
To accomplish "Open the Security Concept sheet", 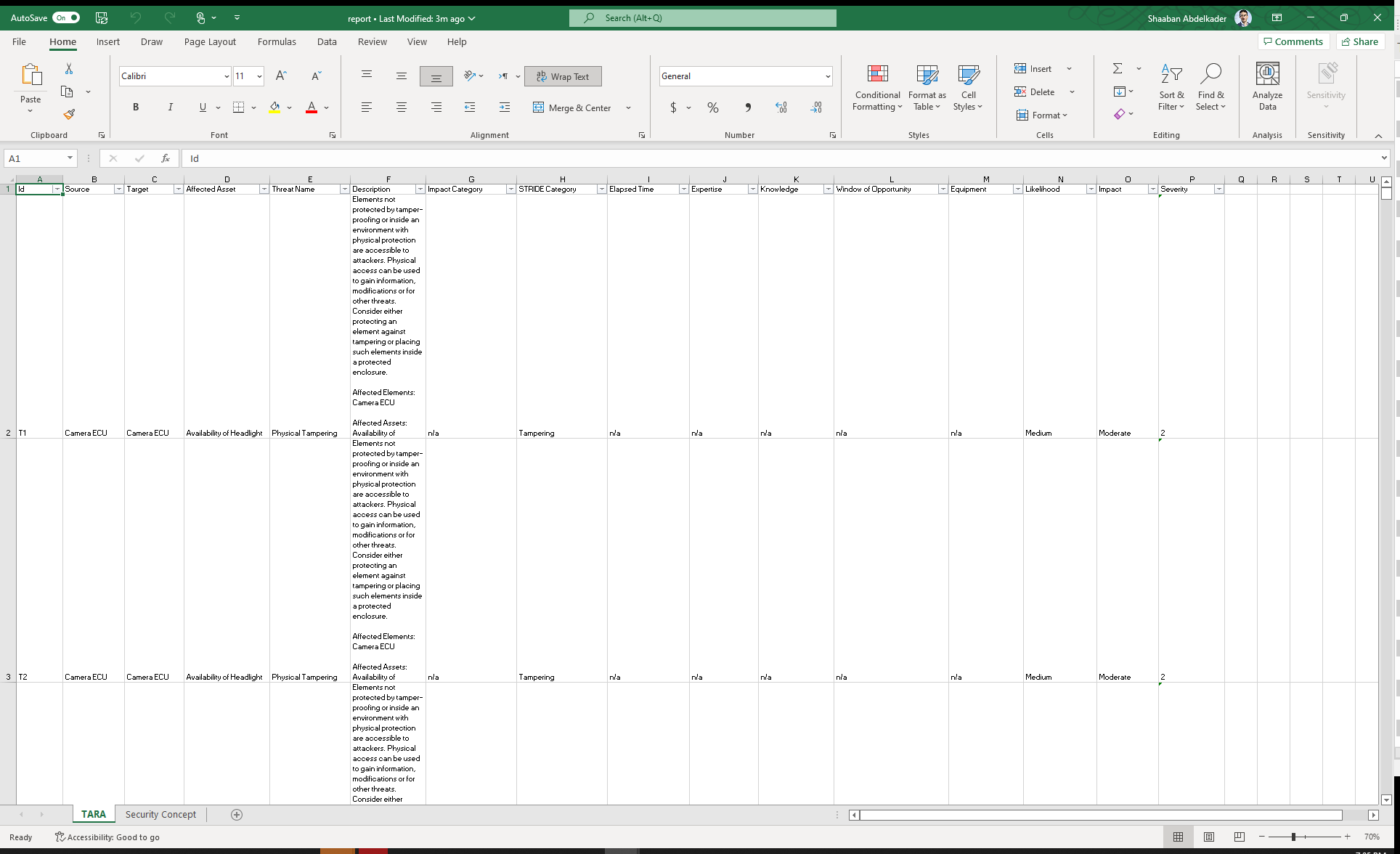I will point(160,814).
